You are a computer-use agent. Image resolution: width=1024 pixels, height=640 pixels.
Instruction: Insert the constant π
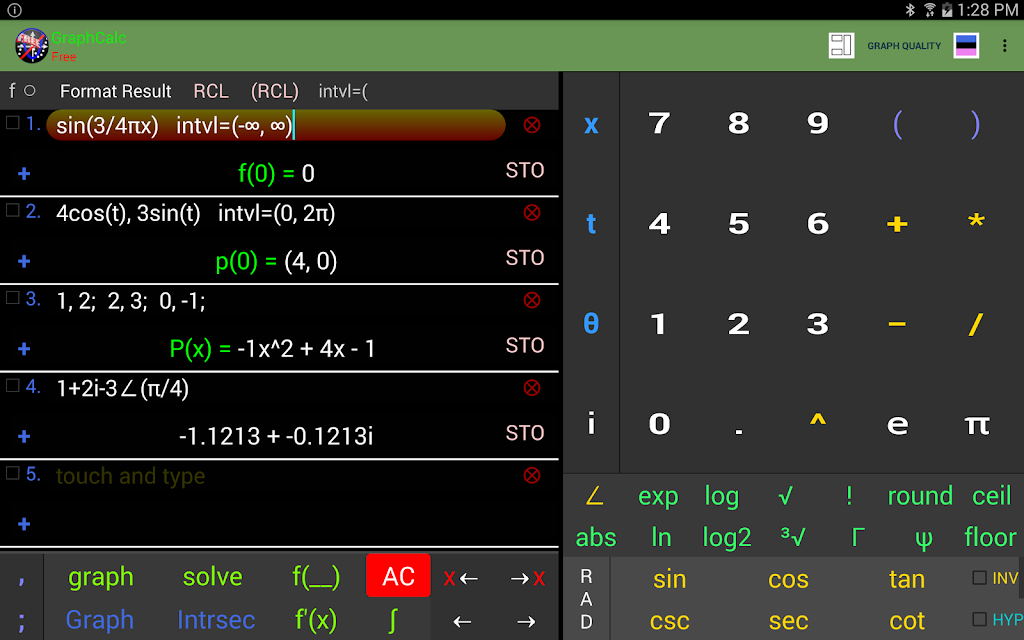(x=977, y=424)
